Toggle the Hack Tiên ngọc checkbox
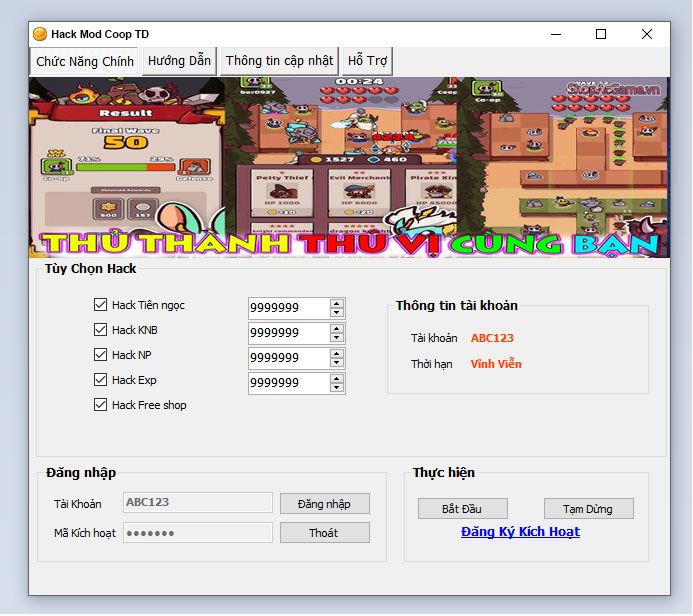Image resolution: width=693 pixels, height=616 pixels. [100, 305]
